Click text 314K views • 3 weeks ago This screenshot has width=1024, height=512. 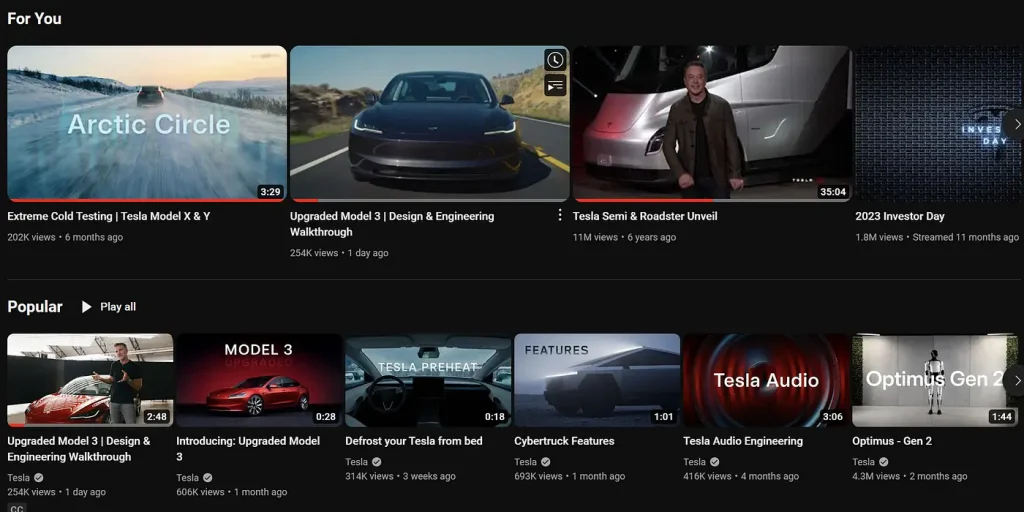tap(400, 476)
